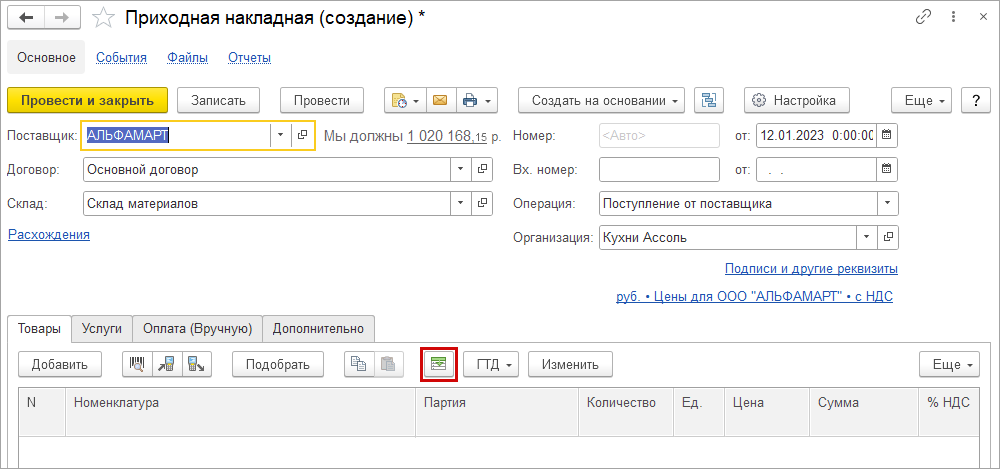The height and width of the screenshot is (469, 1000).
Task: Open the print icon menu
Action: (477, 100)
